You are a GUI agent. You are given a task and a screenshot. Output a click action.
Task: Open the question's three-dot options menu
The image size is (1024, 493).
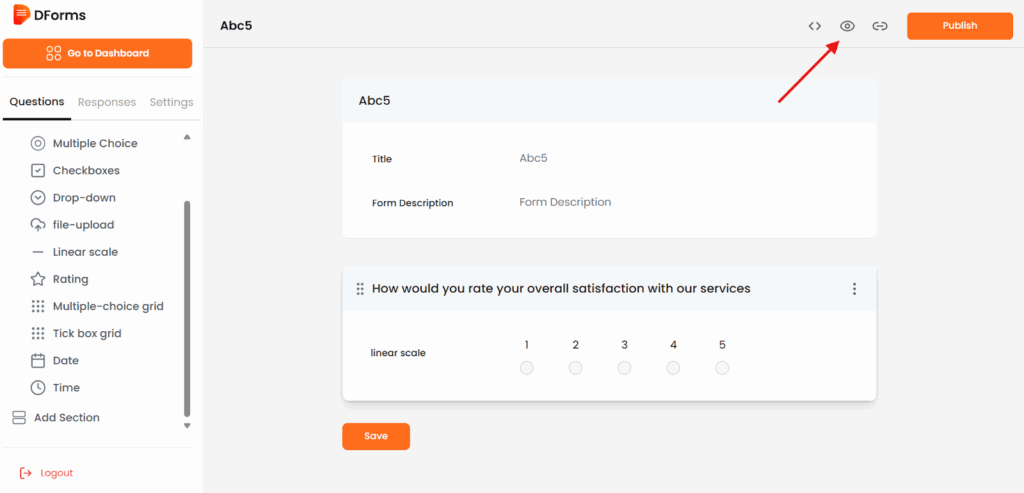point(854,289)
